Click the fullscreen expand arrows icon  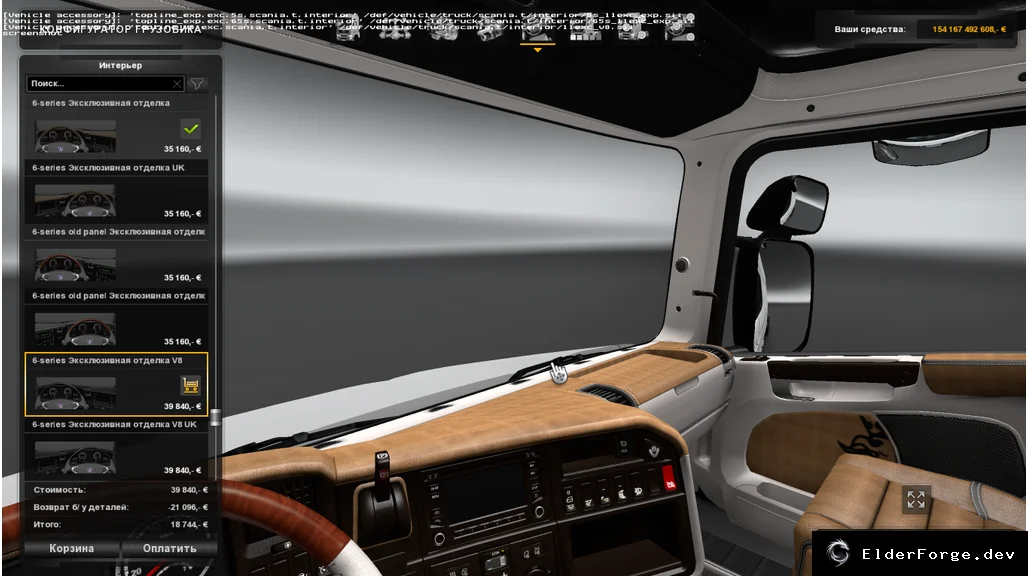pyautogui.click(x=916, y=500)
